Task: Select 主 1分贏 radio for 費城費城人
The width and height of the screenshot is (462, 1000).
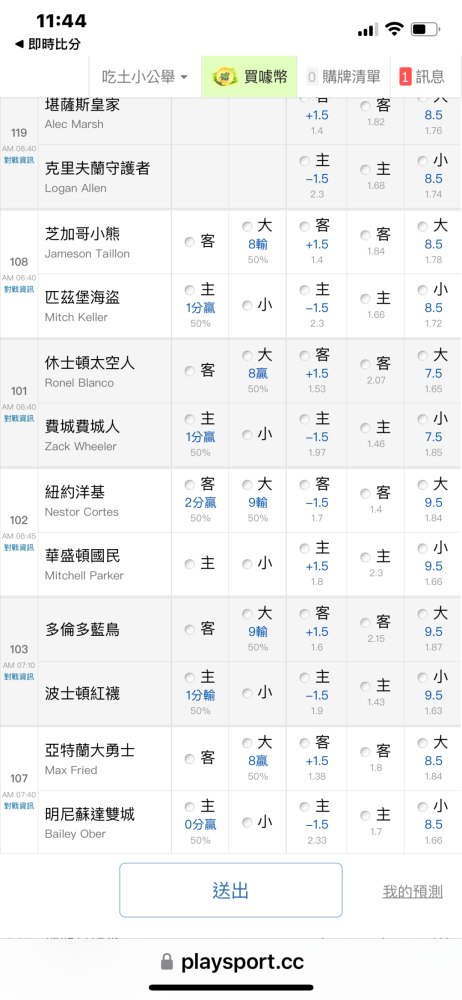Action: [x=190, y=420]
